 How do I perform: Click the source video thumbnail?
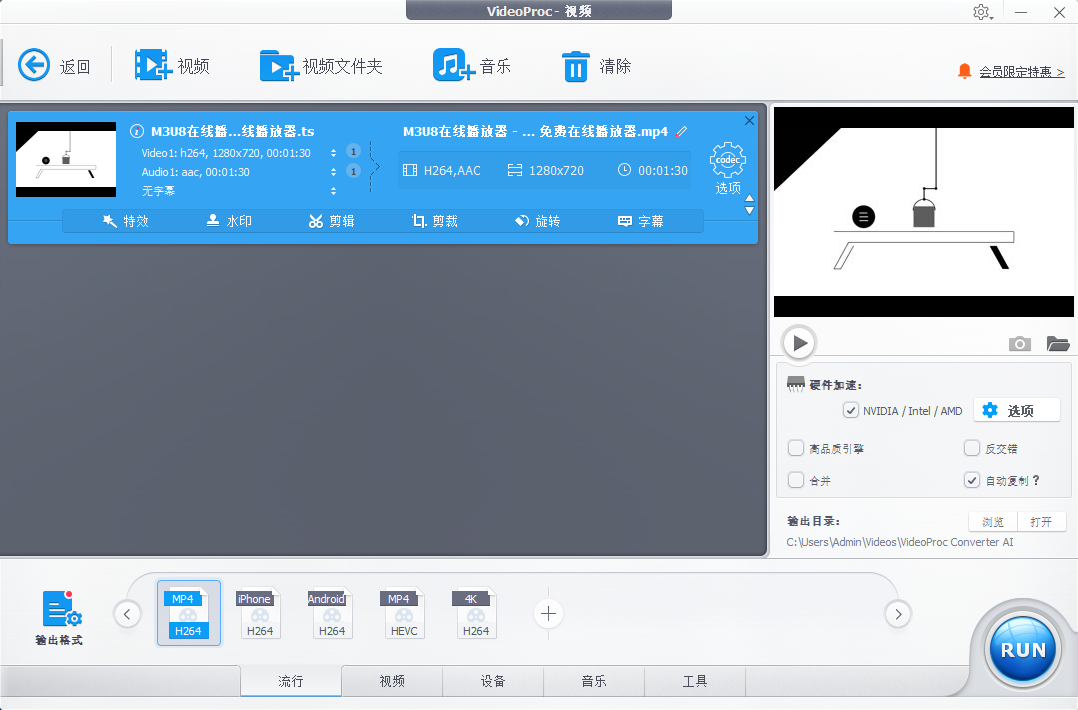click(x=66, y=159)
